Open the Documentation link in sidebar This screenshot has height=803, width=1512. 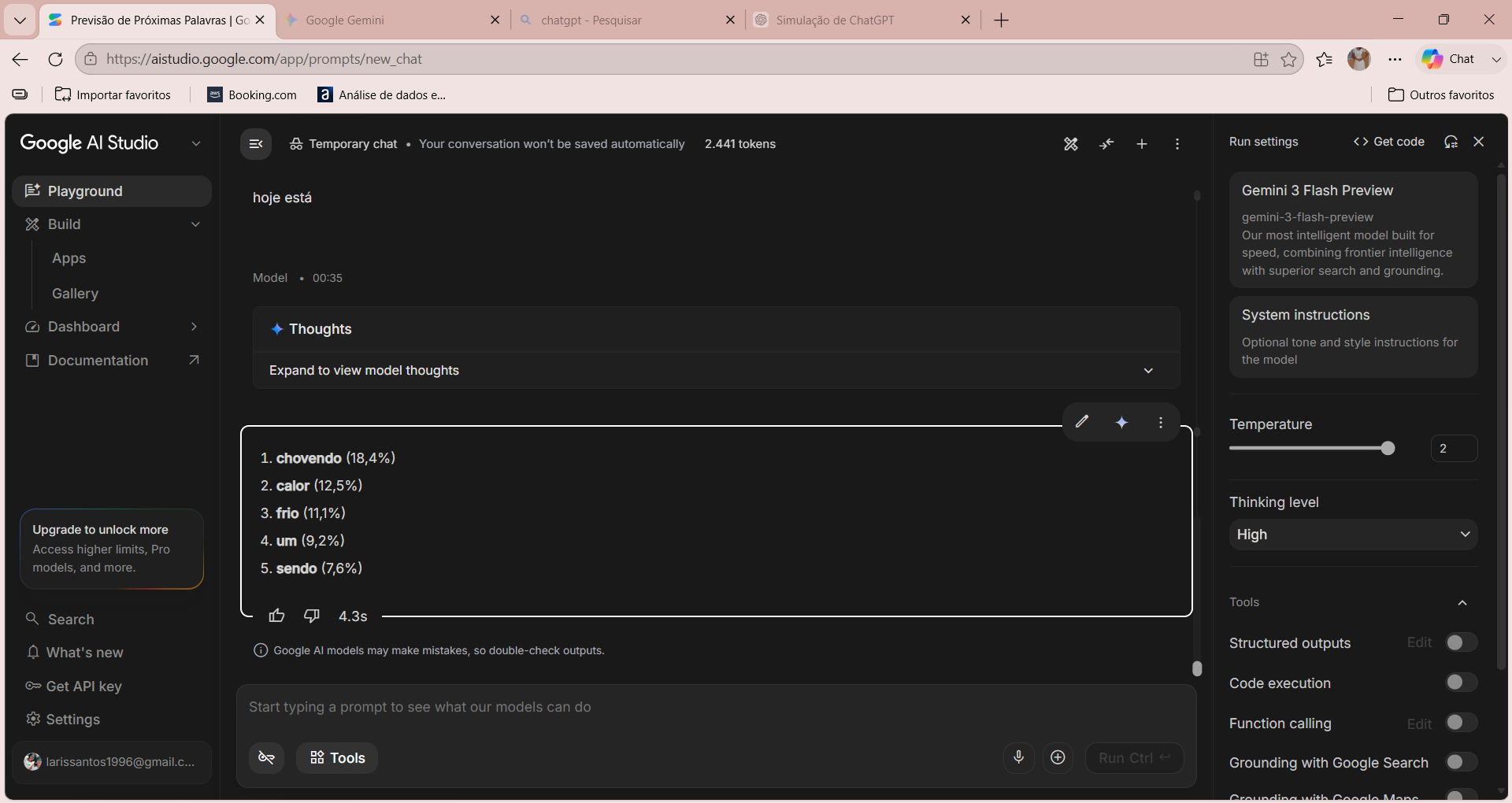point(112,361)
